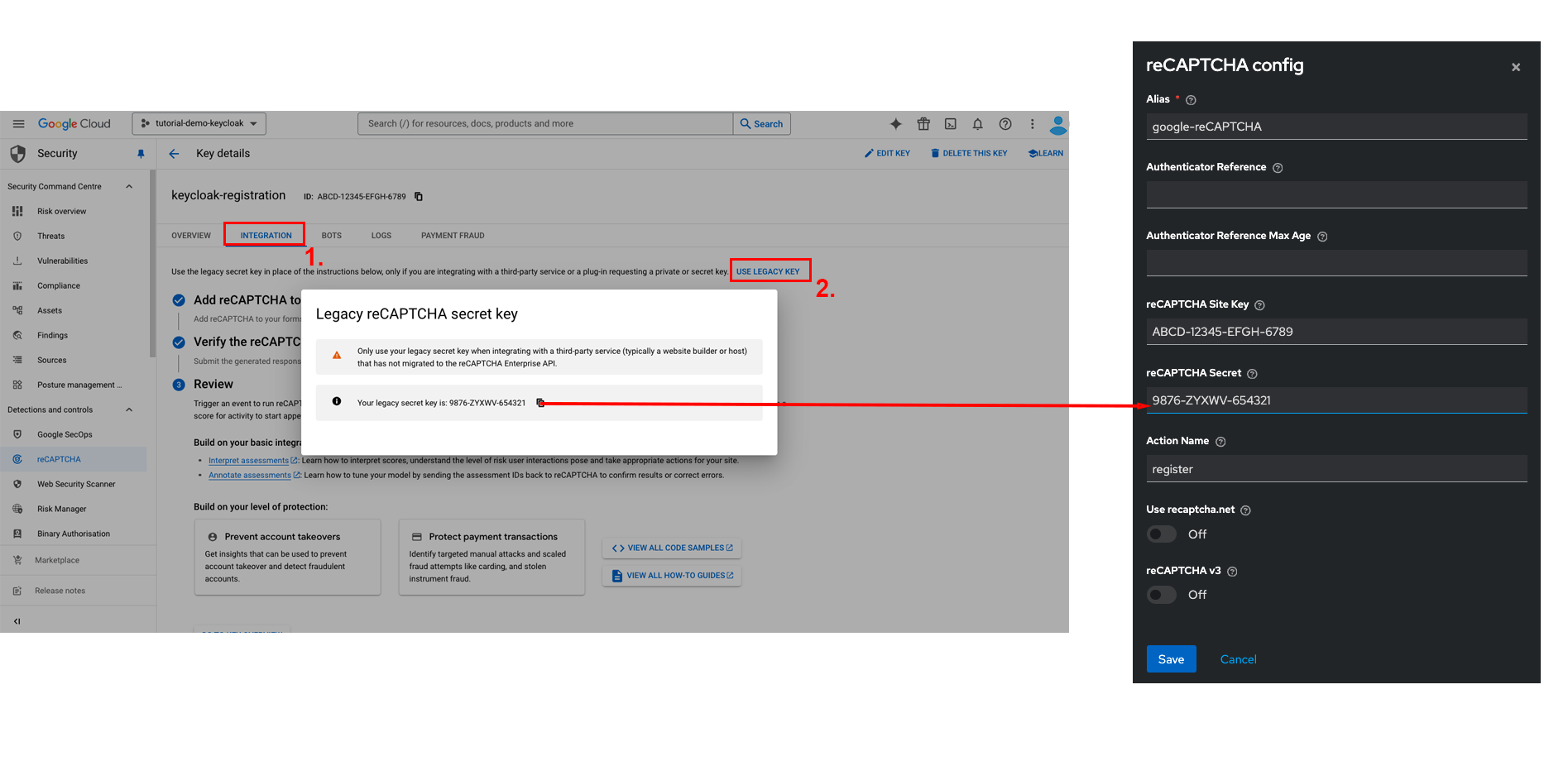Image resolution: width=1568 pixels, height=766 pixels.
Task: Focus the Action Name input field
Action: click(x=1336, y=469)
